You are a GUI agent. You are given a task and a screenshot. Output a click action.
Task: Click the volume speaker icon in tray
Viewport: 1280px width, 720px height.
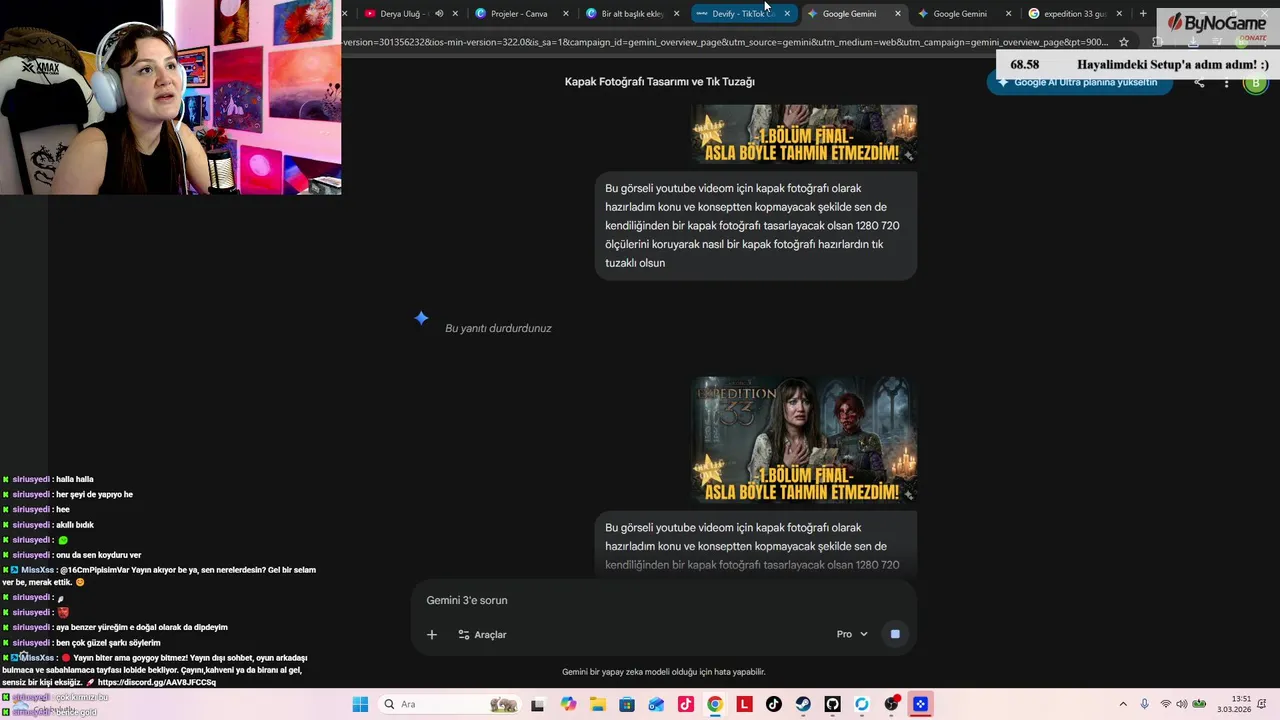(1181, 704)
